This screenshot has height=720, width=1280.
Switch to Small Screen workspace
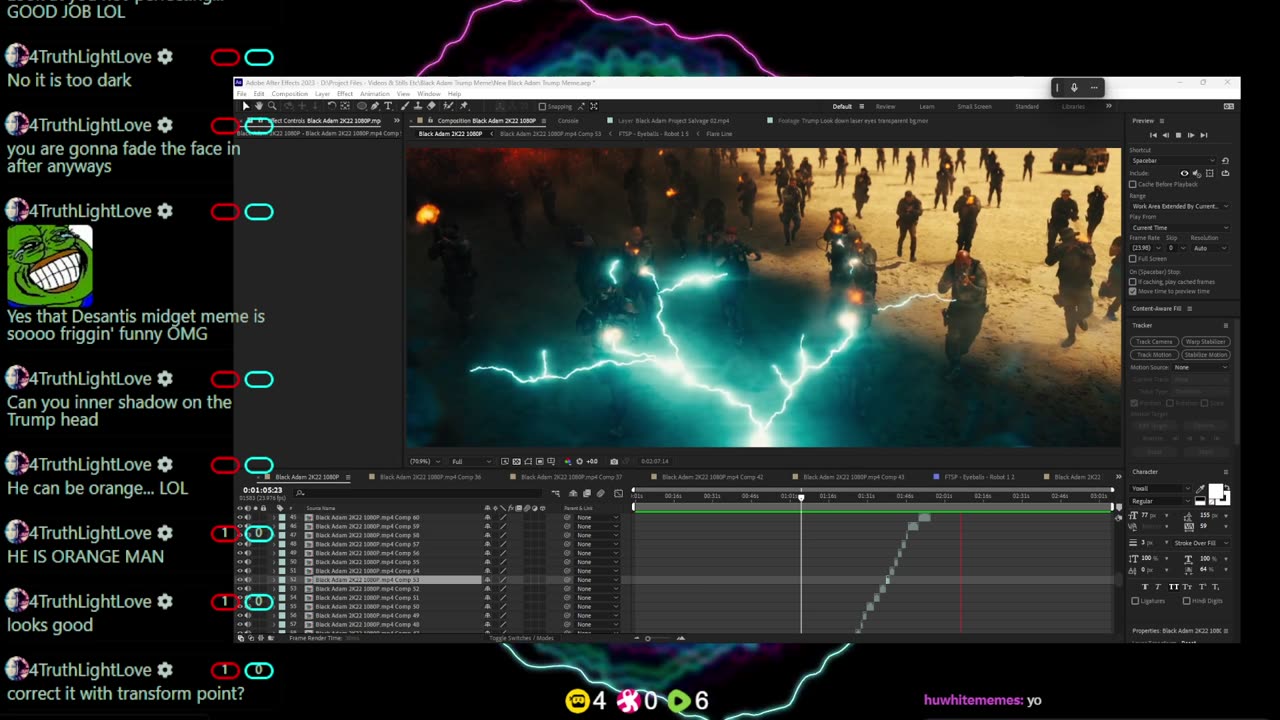point(974,106)
